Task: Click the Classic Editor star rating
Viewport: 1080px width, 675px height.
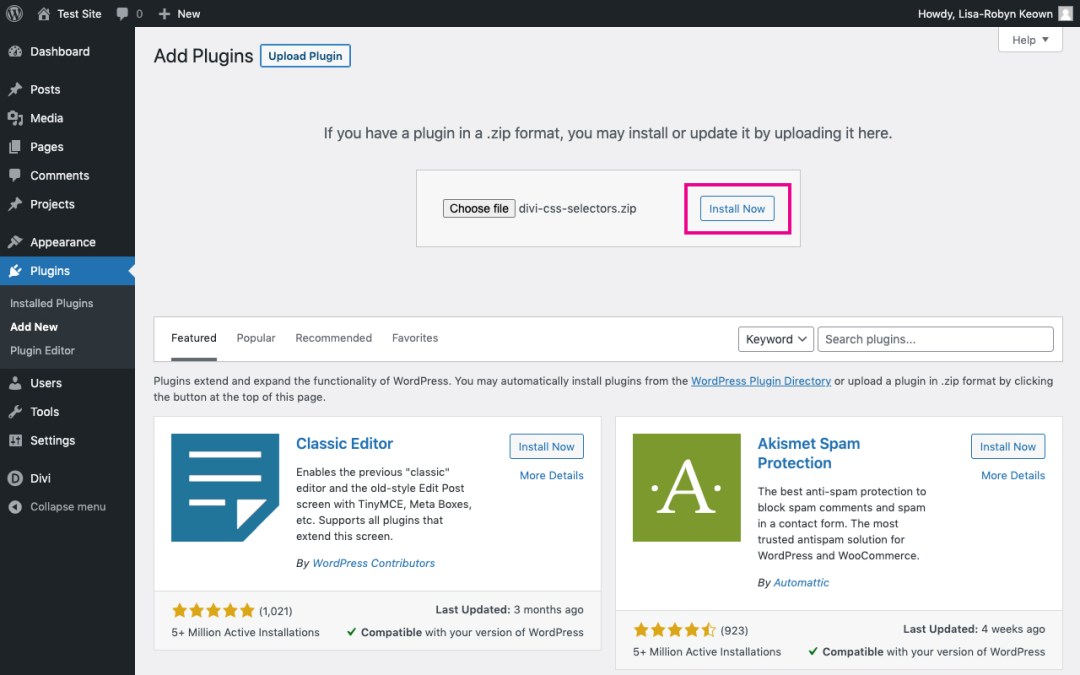Action: (213, 610)
